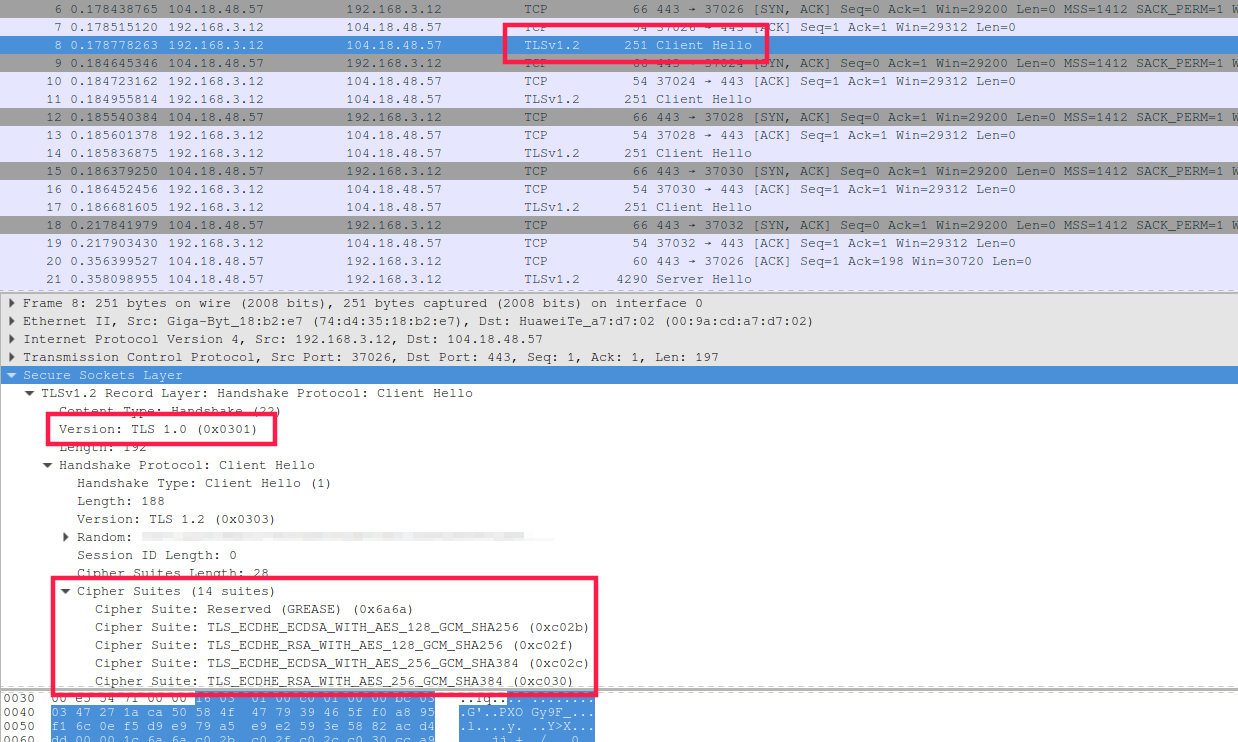Click Handshake Type: Client Hello (1)

[203, 483]
